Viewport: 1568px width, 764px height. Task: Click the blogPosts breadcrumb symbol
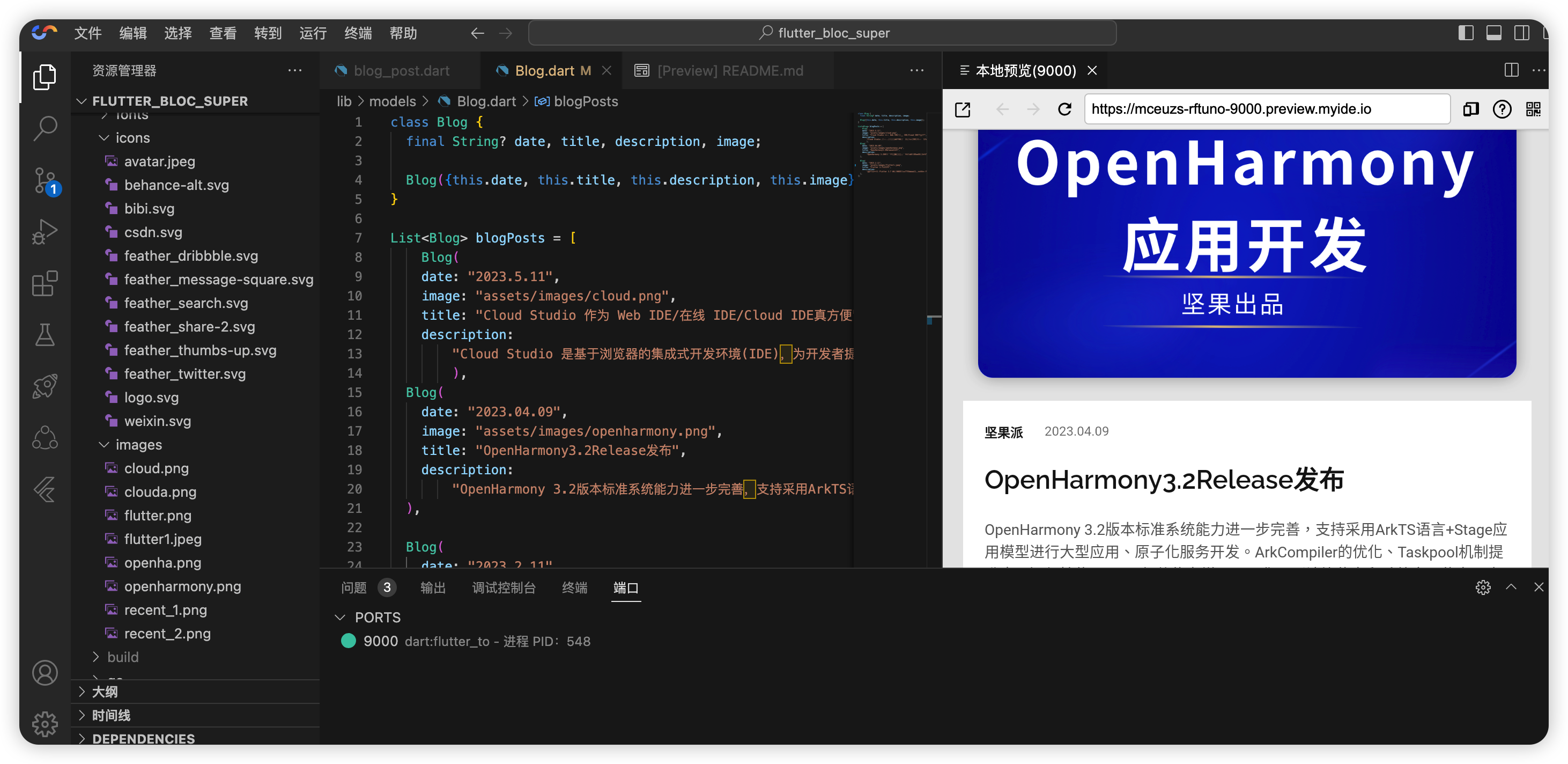[x=586, y=101]
